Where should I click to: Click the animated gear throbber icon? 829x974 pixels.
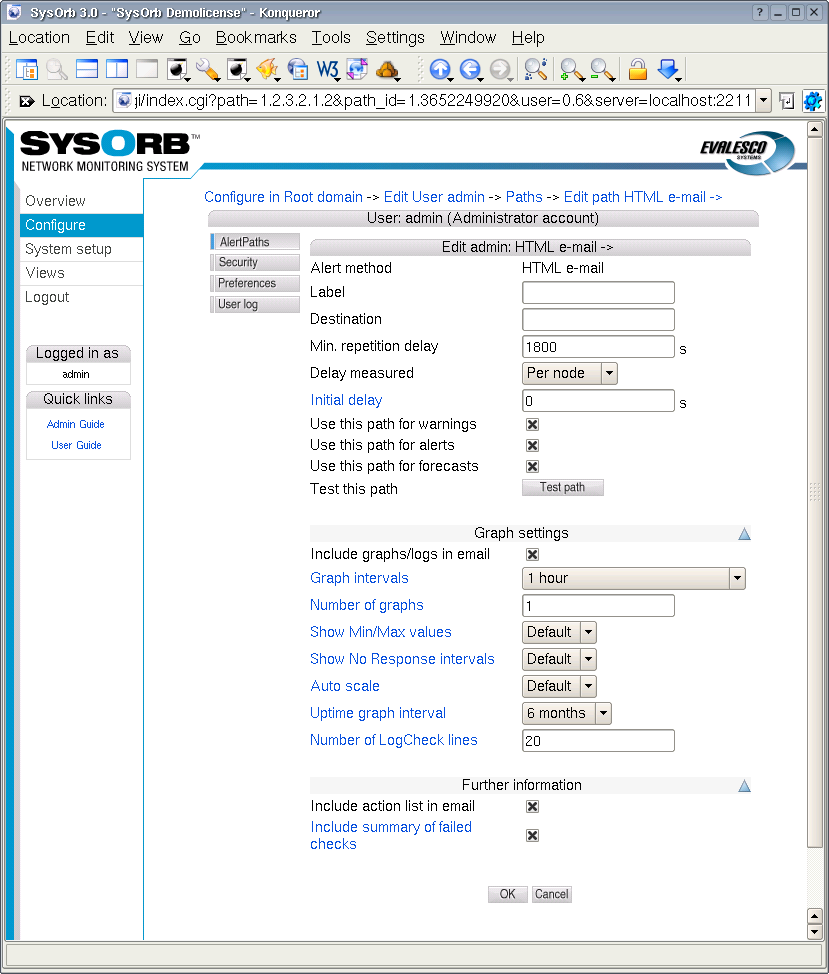812,101
